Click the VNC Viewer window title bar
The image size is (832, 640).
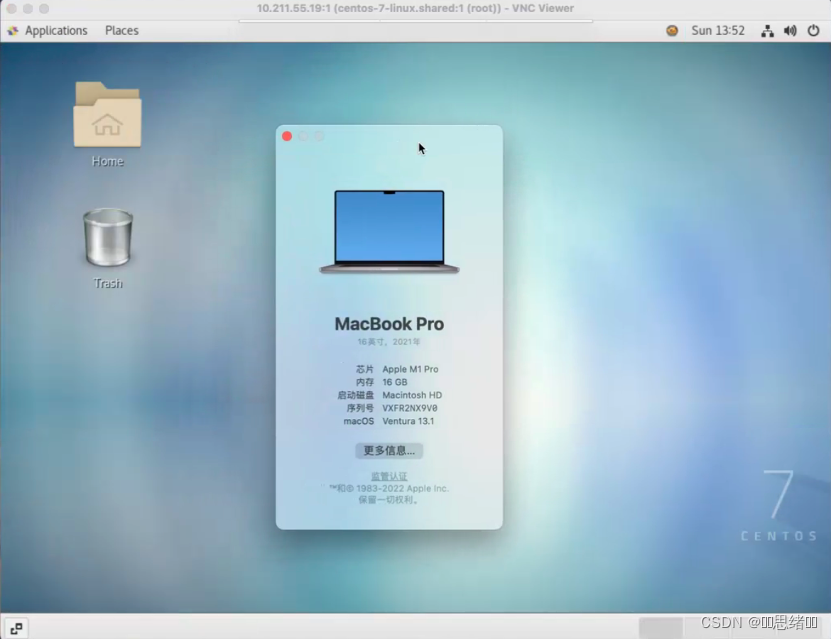415,8
